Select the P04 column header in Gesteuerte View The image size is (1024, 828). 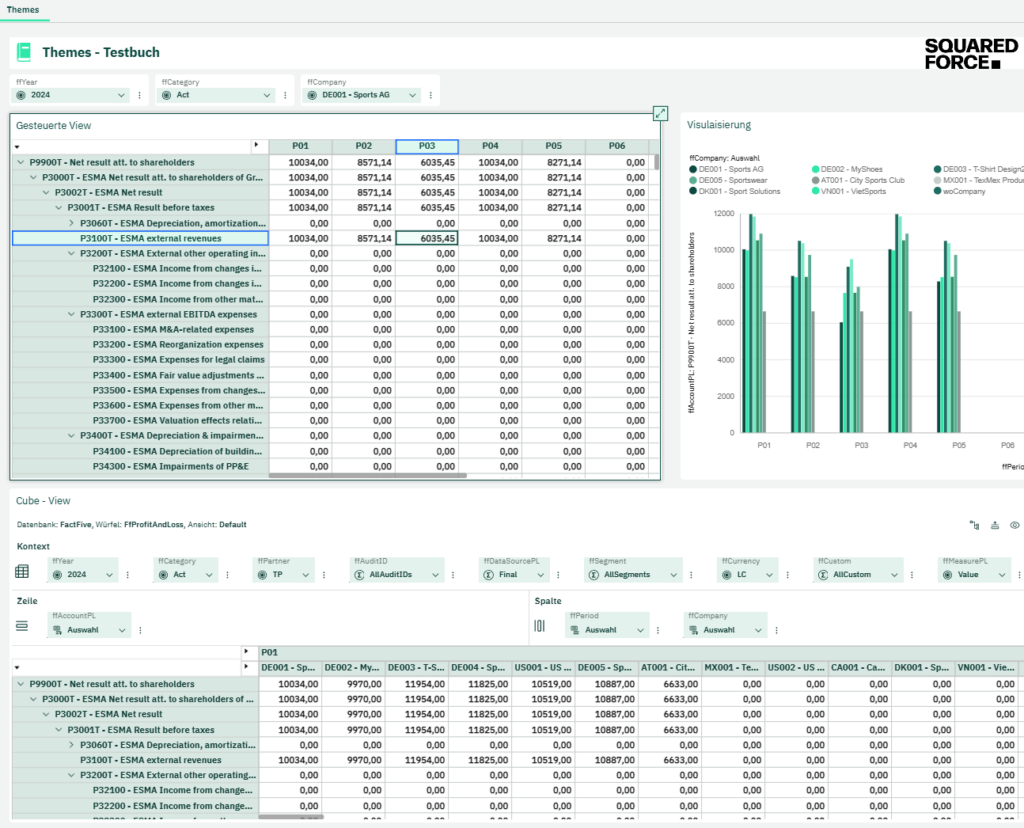[490, 146]
